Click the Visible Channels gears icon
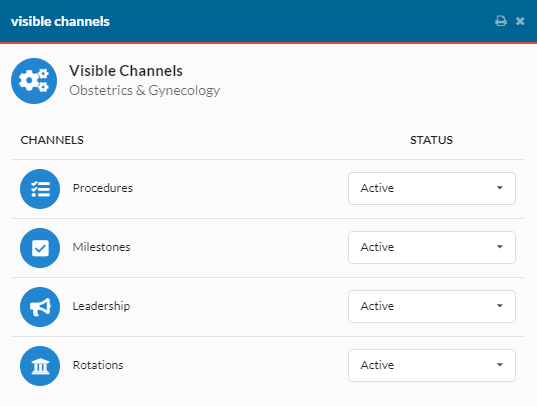This screenshot has width=537, height=406. [34, 81]
